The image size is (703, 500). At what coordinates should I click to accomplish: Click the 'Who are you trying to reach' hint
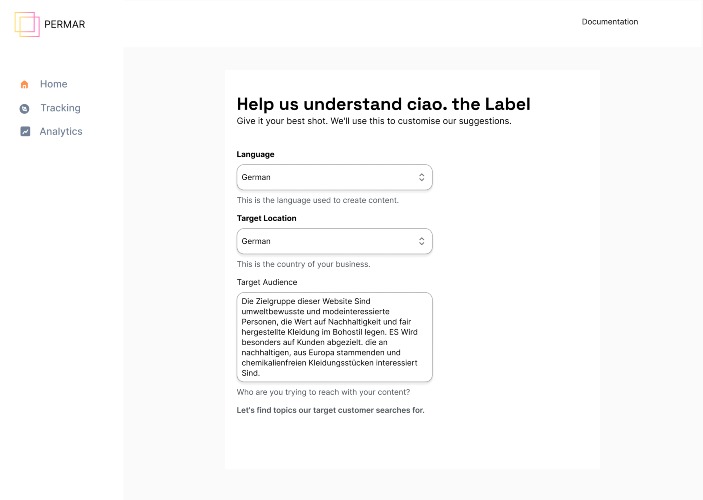323,392
